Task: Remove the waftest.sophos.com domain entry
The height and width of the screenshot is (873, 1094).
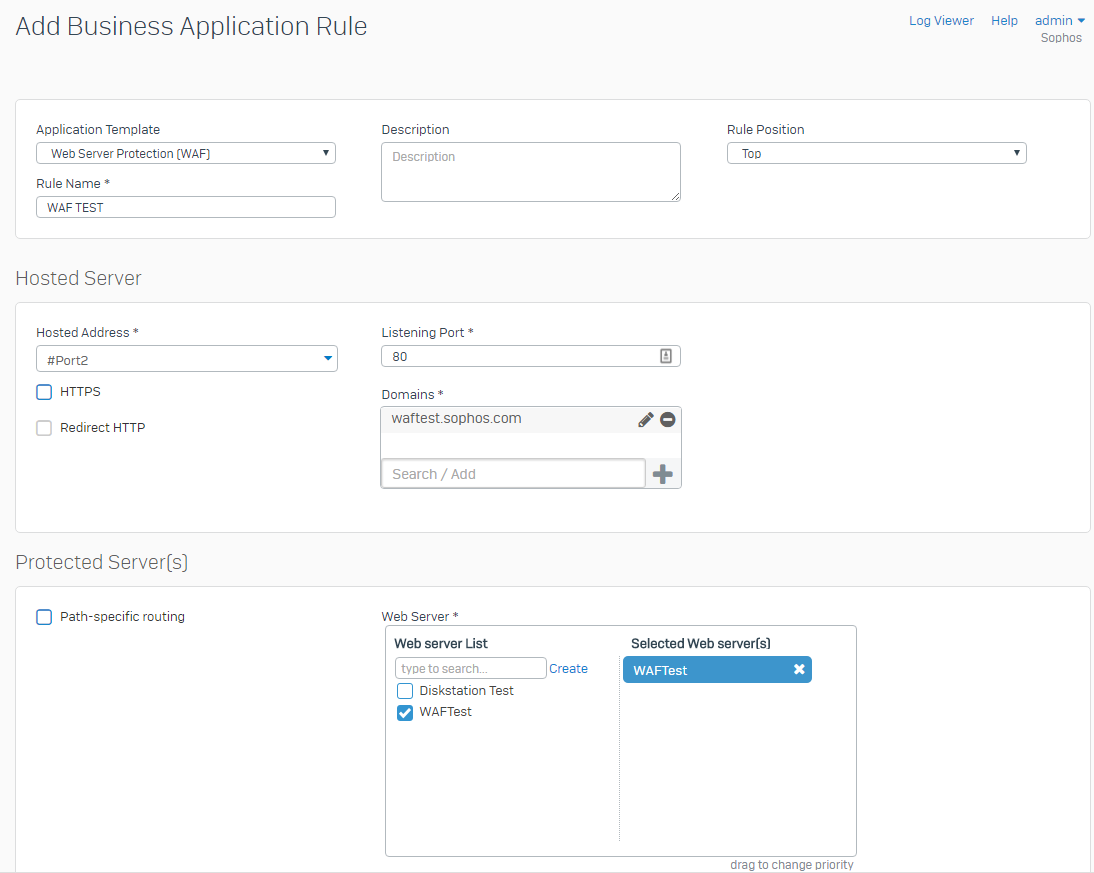Action: coord(668,419)
